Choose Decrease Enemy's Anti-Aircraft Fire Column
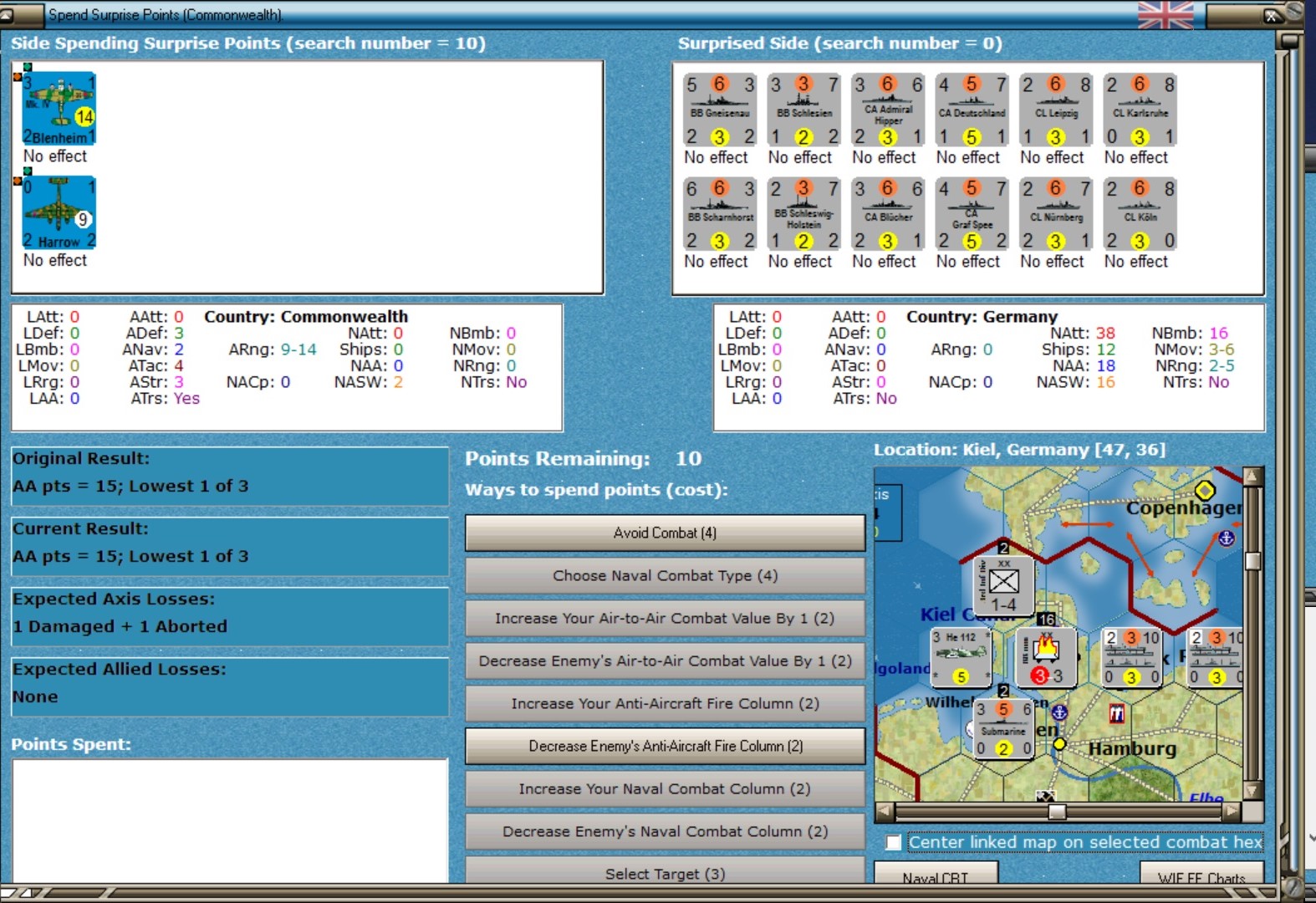The image size is (1316, 903). (x=665, y=746)
